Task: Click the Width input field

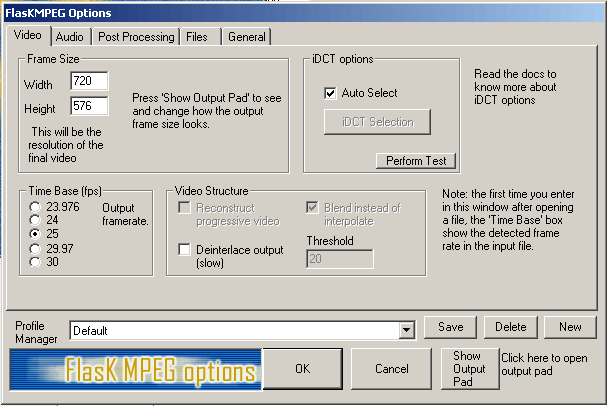Action: [89, 81]
